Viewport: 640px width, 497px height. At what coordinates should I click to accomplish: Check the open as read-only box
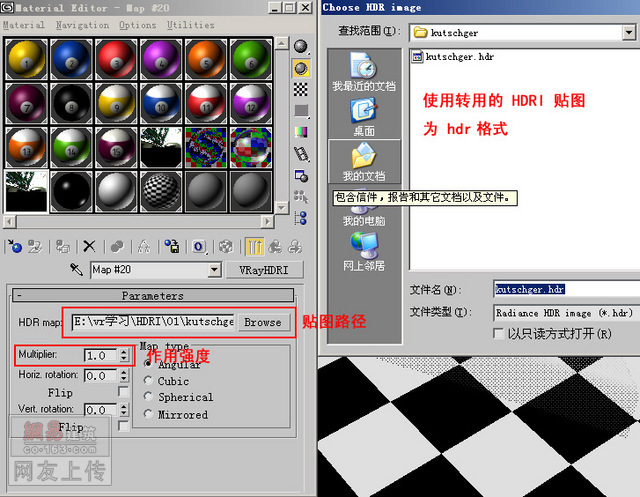pos(498,333)
